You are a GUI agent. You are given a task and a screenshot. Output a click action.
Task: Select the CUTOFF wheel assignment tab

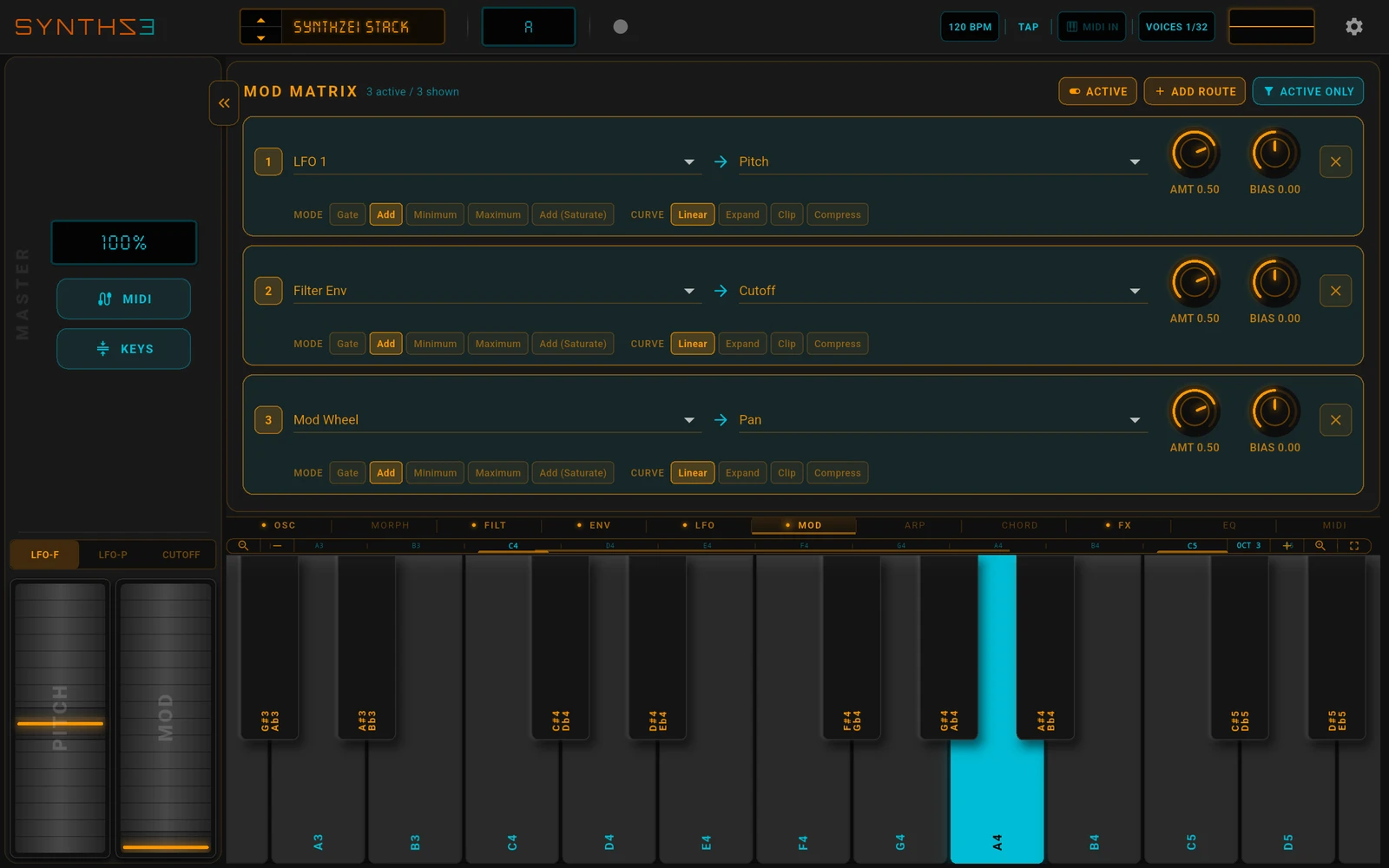(181, 555)
